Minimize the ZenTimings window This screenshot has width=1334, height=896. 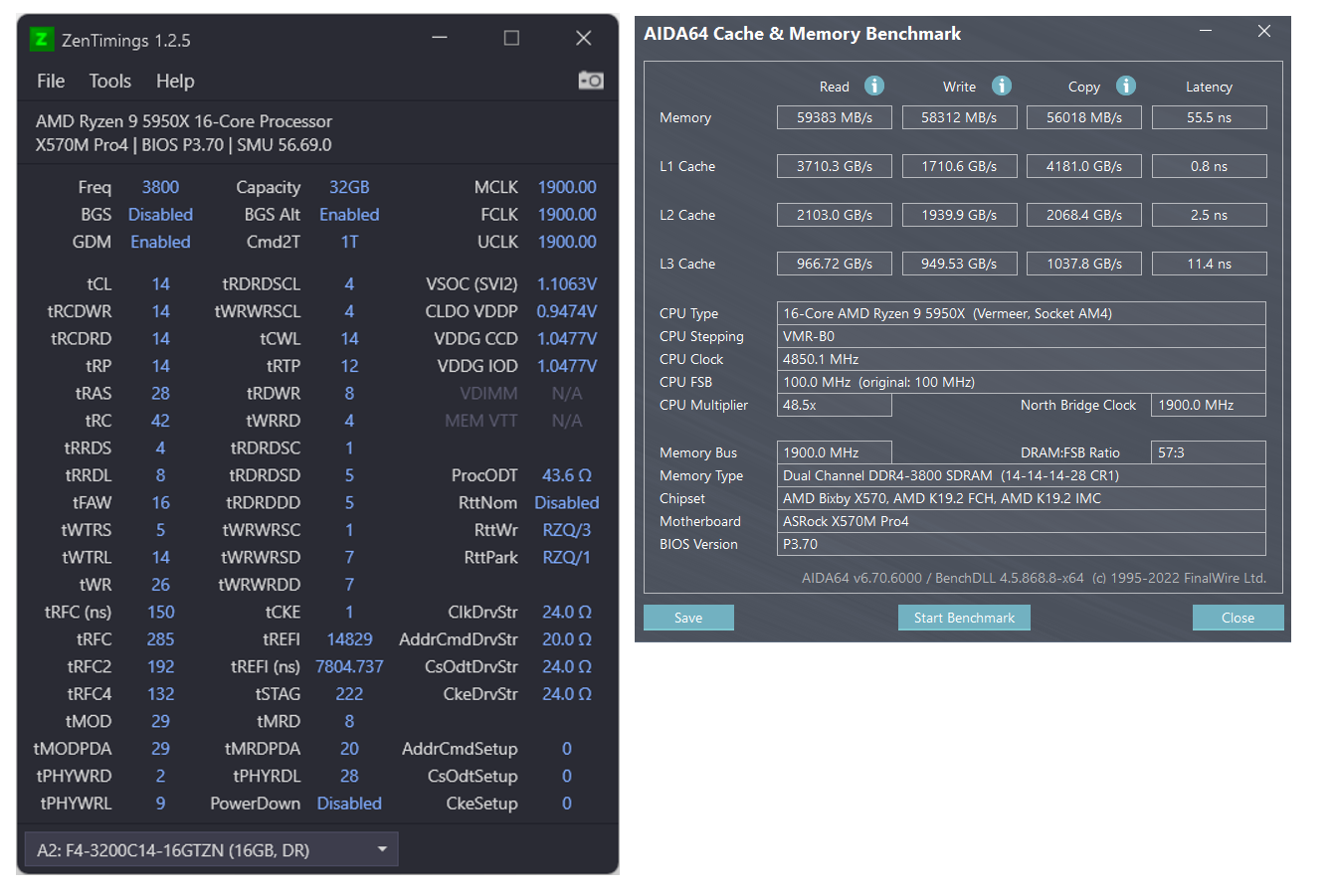pos(440,38)
